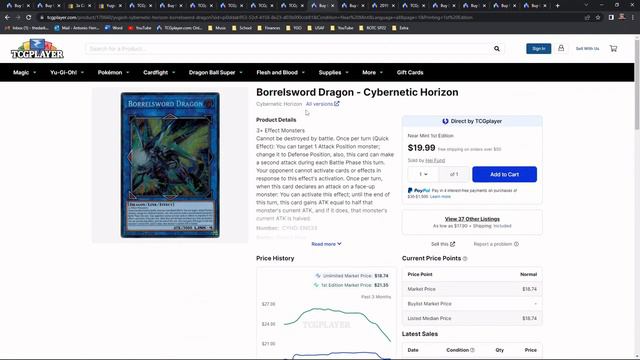
Task: Toggle the Unlimited Market Price legend icon
Action: click(318, 276)
